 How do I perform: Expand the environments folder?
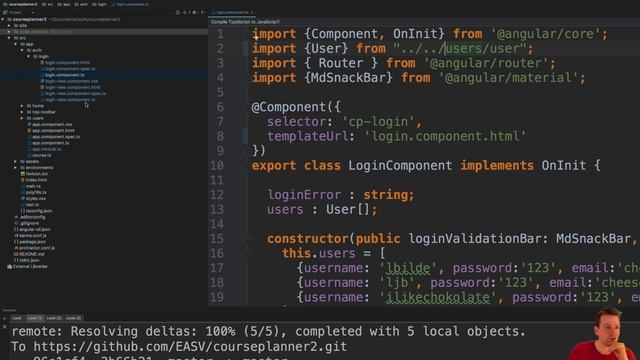(16, 168)
